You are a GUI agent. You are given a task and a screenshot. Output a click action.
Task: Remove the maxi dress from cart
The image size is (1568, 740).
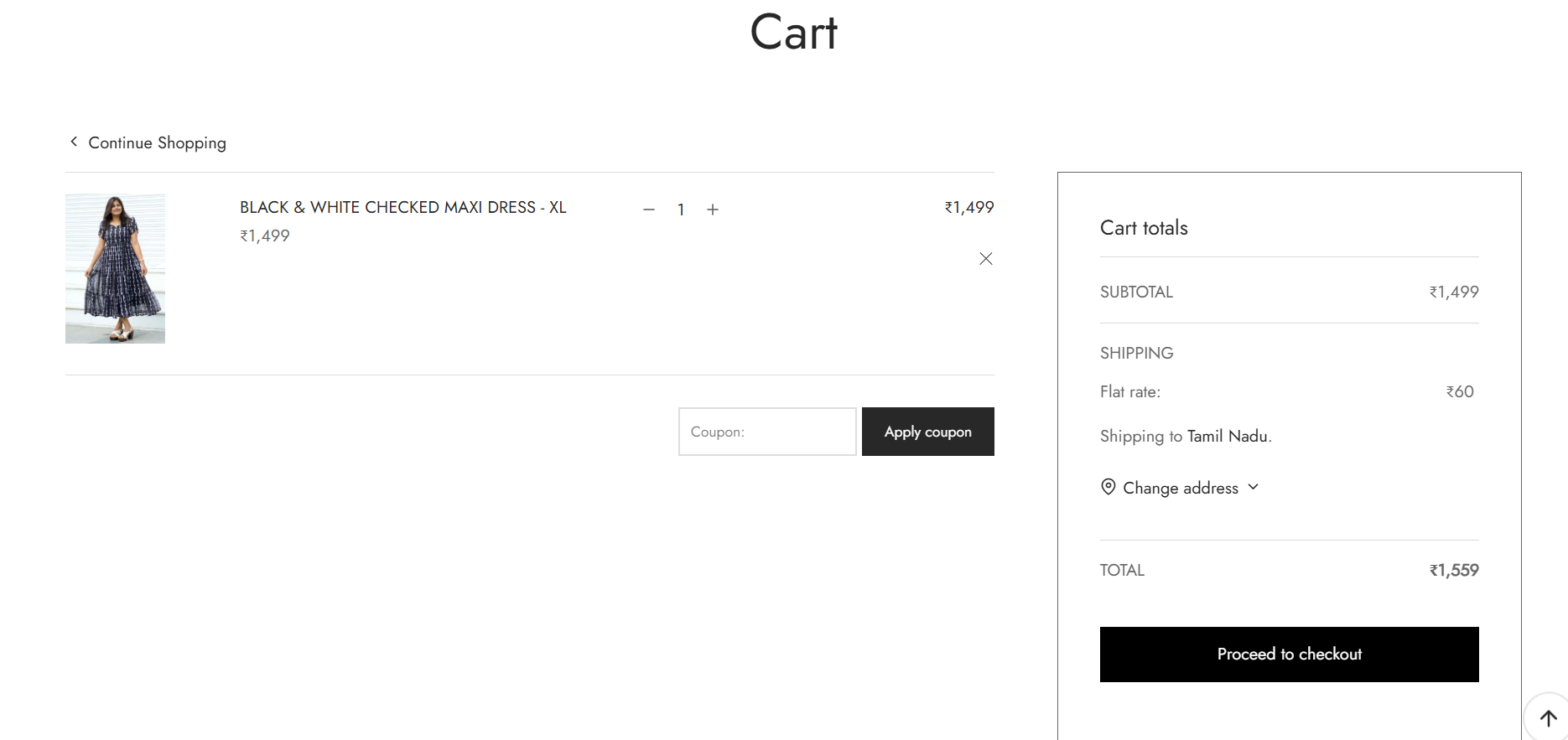pyautogui.click(x=986, y=259)
